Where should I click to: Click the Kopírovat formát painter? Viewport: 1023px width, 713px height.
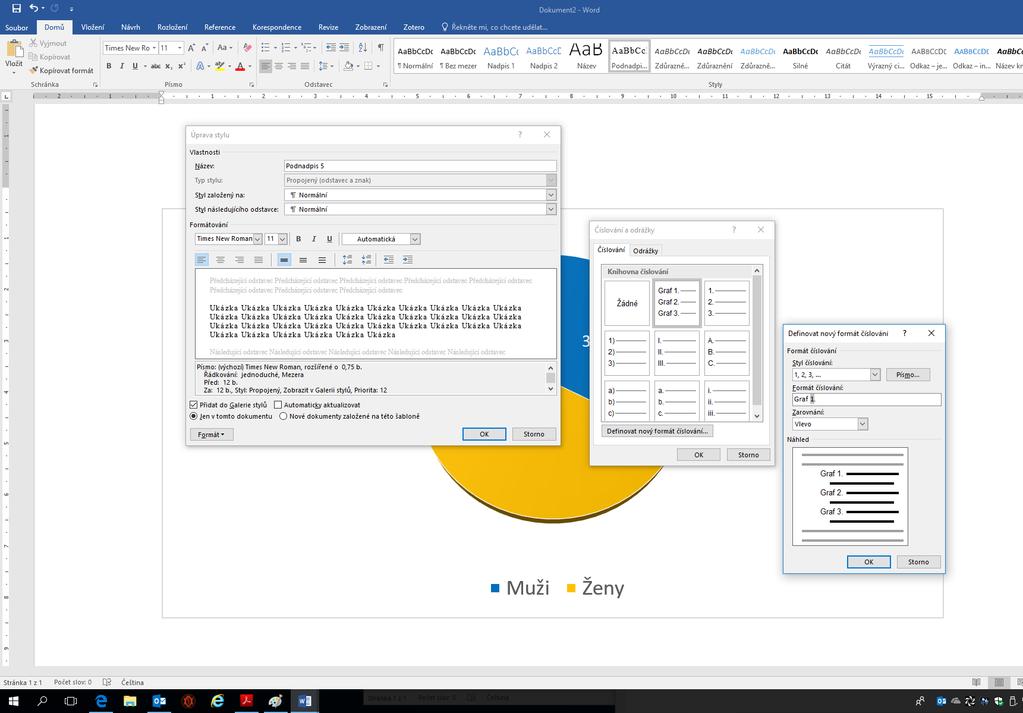pyautogui.click(x=61, y=70)
